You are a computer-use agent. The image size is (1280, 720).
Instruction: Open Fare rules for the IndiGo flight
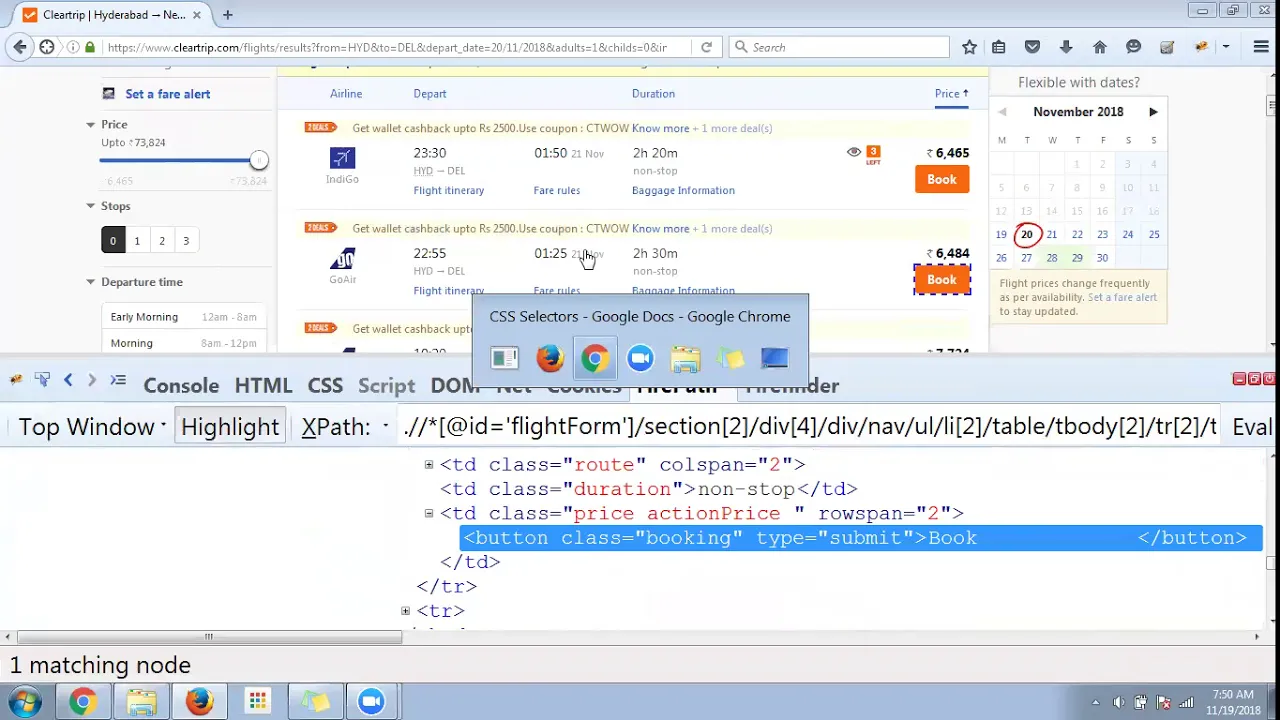pyautogui.click(x=557, y=190)
